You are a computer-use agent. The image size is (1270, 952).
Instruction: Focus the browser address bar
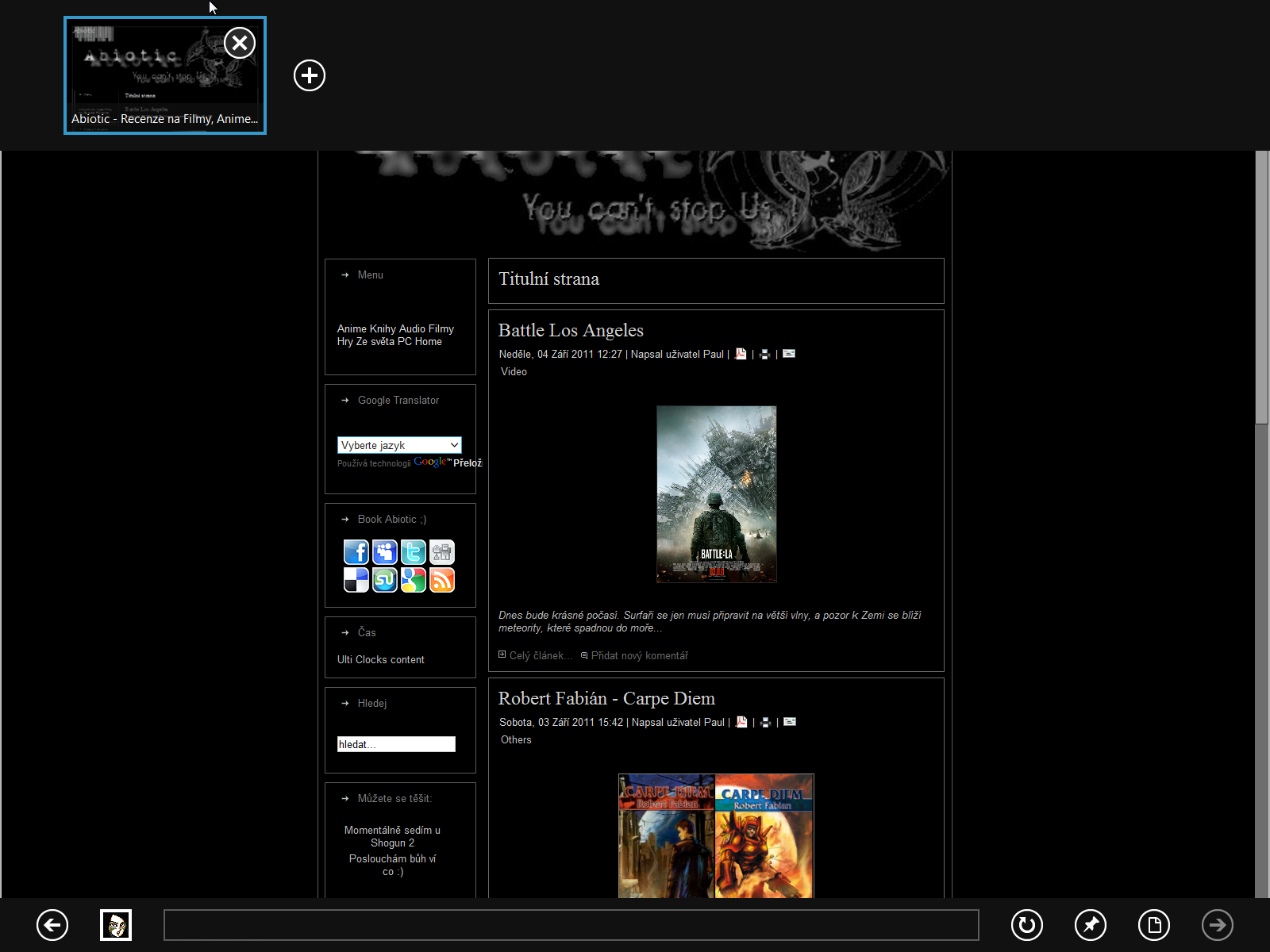(571, 925)
